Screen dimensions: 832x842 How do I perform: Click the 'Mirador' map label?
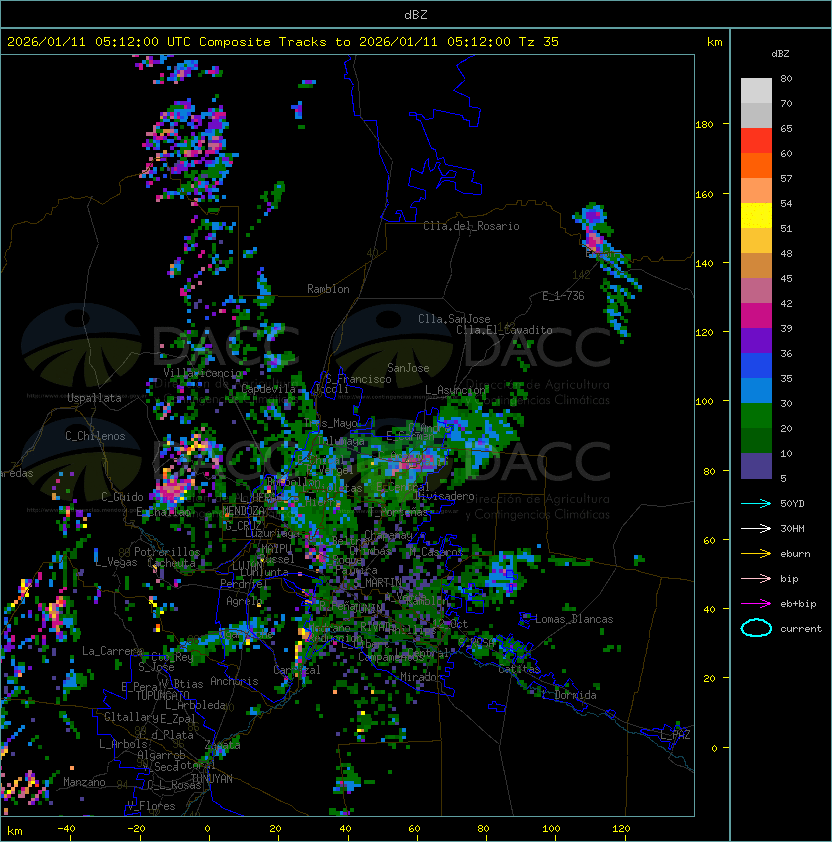coord(422,677)
